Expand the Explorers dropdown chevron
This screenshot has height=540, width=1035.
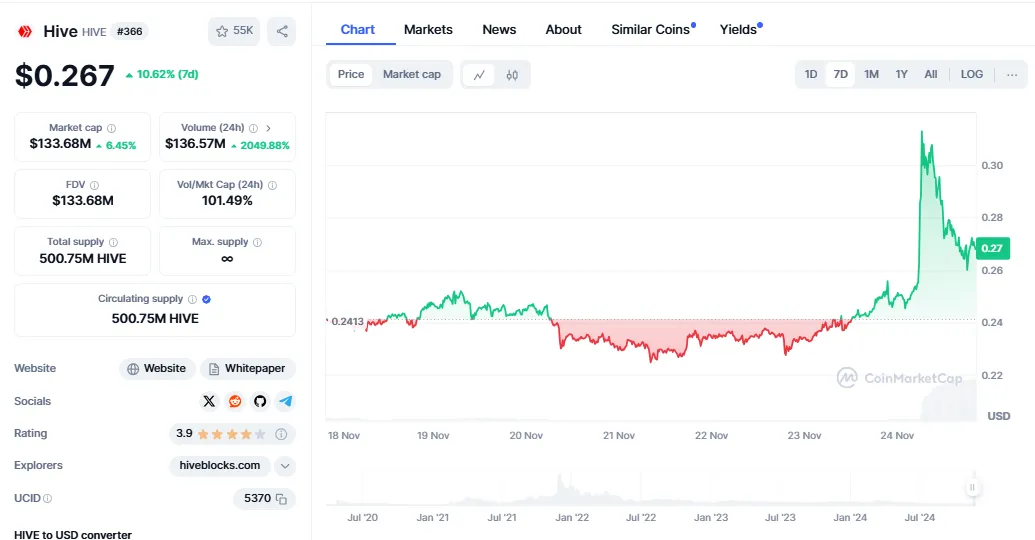(284, 465)
